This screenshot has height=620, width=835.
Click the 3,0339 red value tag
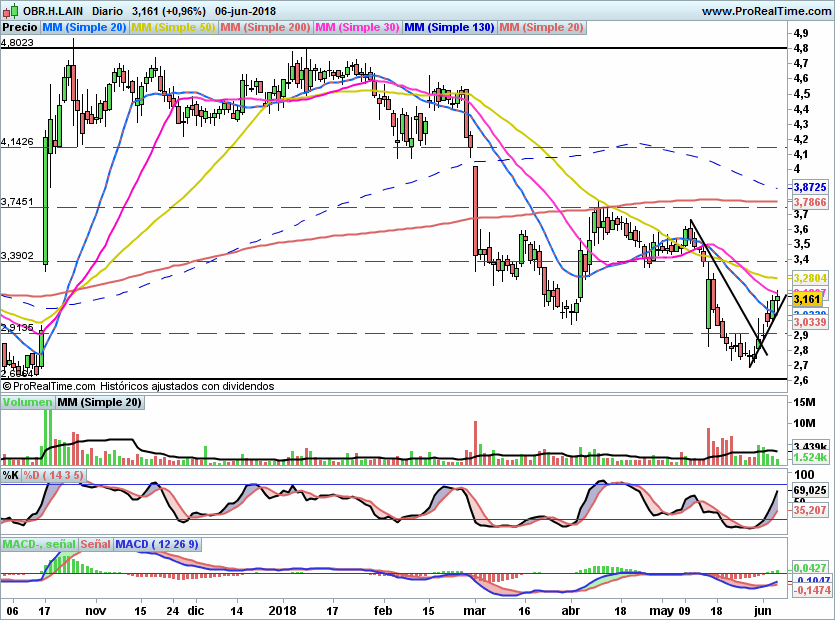pos(810,322)
